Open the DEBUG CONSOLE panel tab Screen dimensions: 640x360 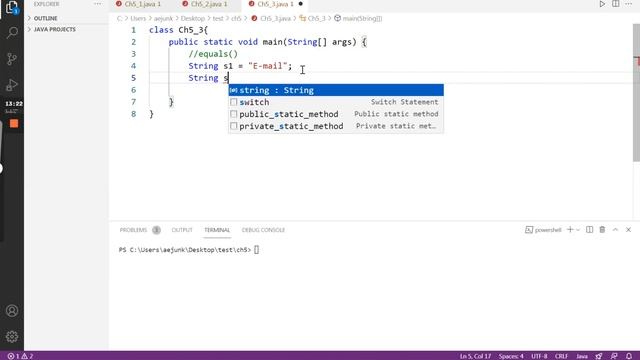(x=263, y=230)
